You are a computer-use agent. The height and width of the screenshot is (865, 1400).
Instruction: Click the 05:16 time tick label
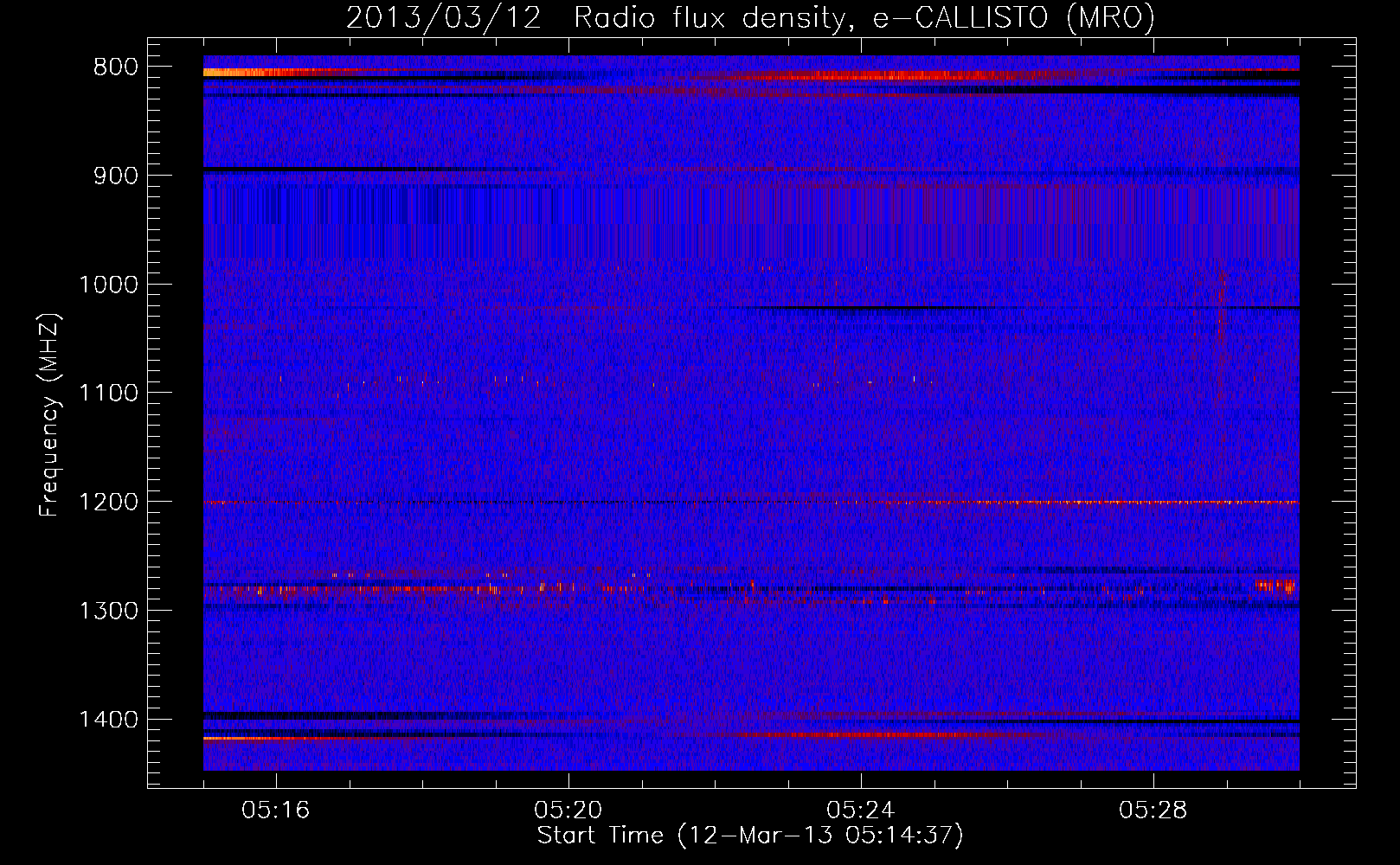pos(276,811)
